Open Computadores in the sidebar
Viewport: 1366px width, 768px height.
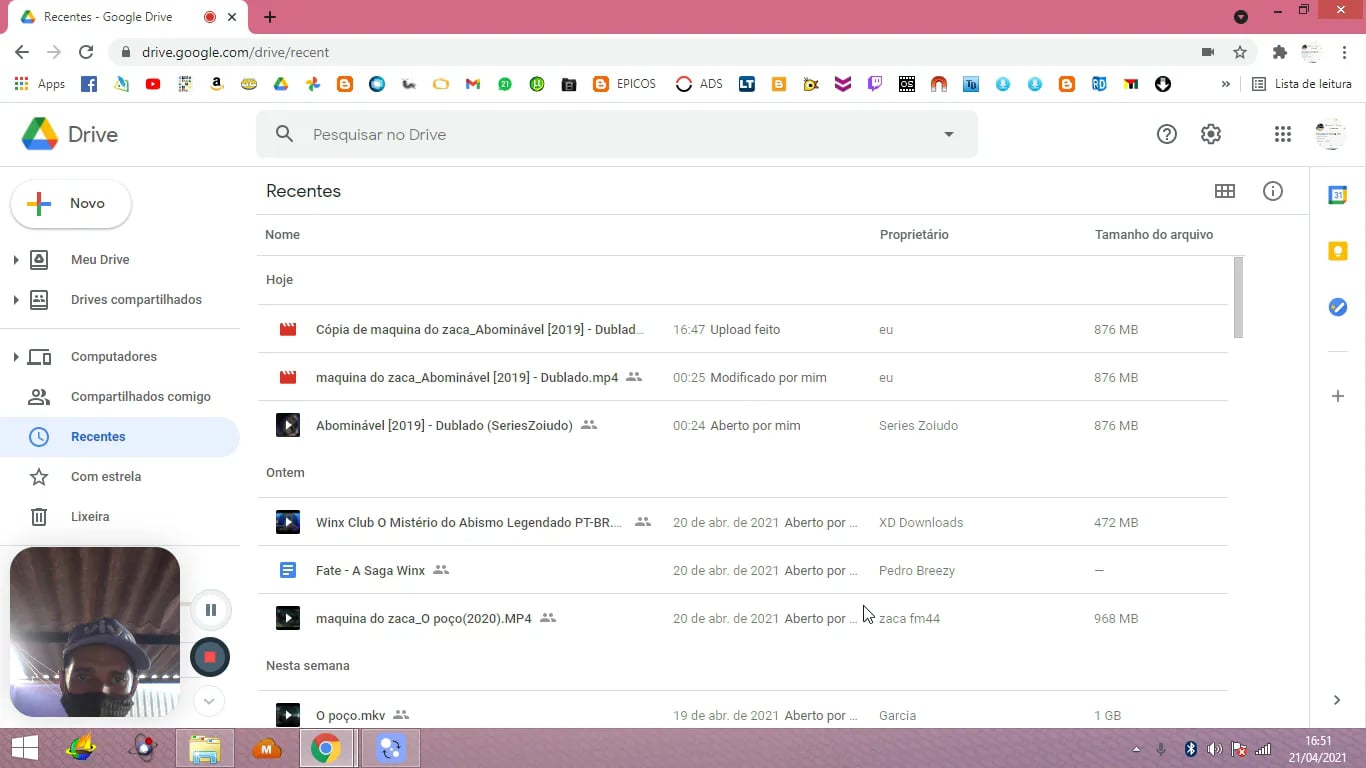pos(114,357)
